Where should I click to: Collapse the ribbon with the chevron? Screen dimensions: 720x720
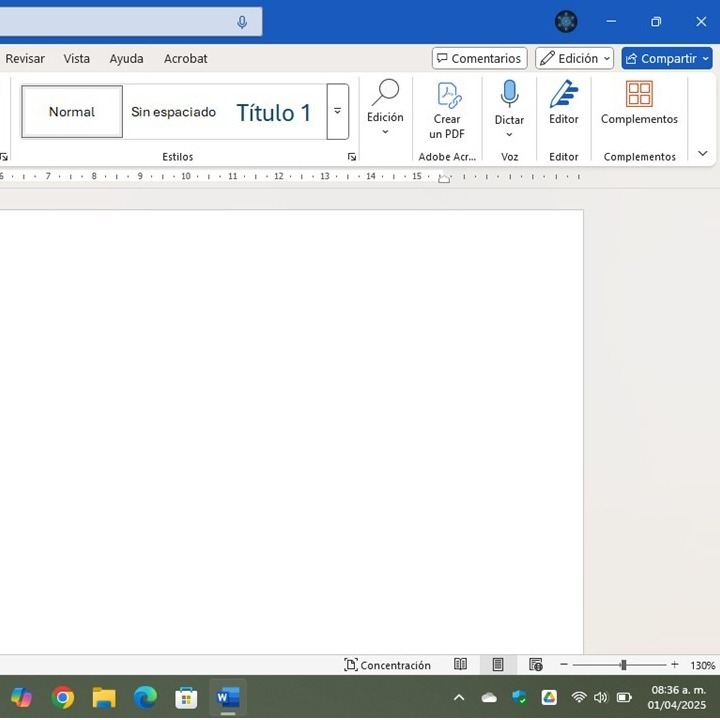click(x=702, y=153)
